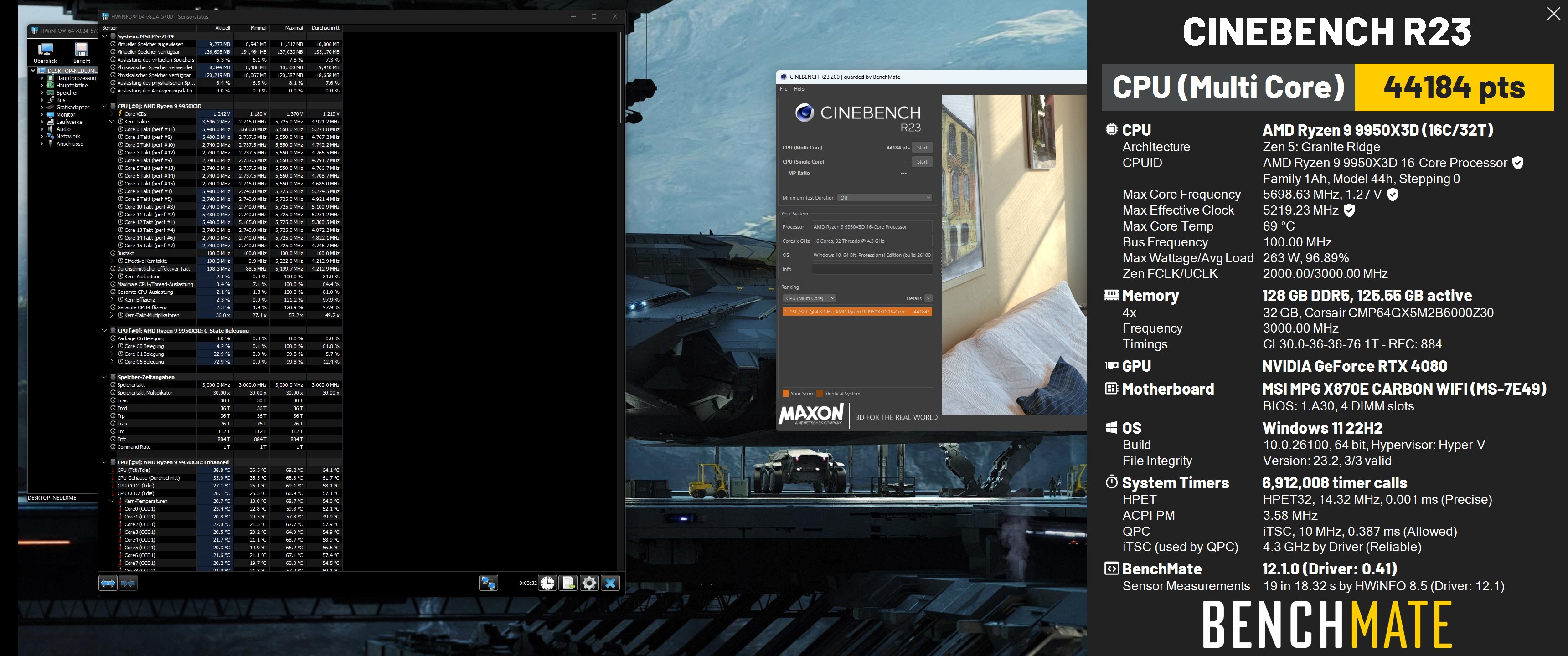This screenshot has height=656, width=1568.
Task: Click verified shield beside Max Effective Clock
Action: [x=1350, y=210]
